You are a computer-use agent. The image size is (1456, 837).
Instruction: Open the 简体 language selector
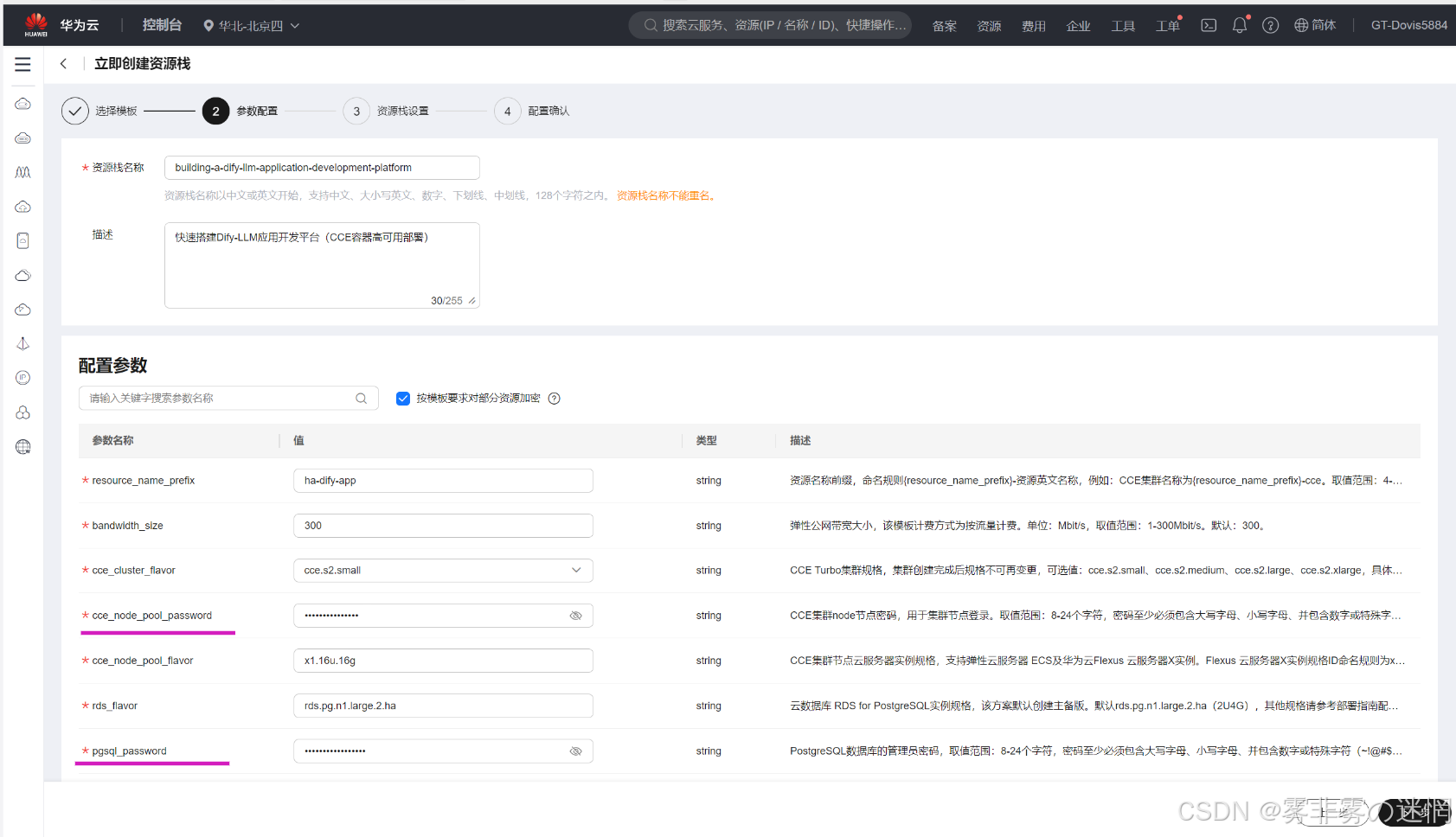click(1314, 25)
